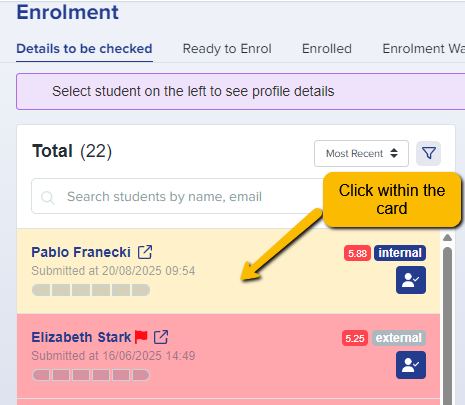Open Elizabeth Stark's external link icon
The width and height of the screenshot is (465, 405).
point(161,337)
